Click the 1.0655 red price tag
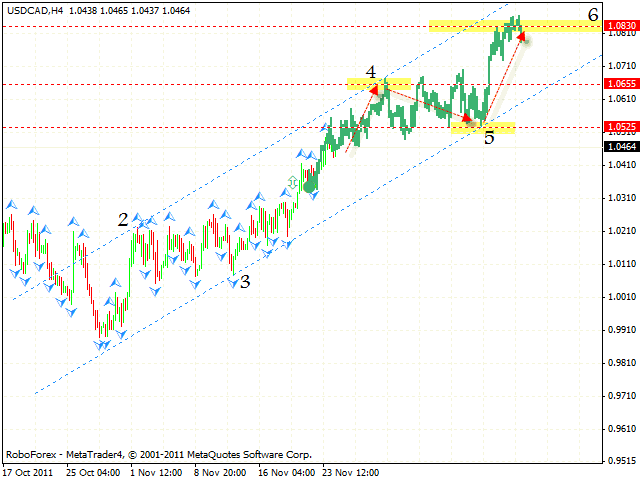640x480 pixels. (x=620, y=84)
